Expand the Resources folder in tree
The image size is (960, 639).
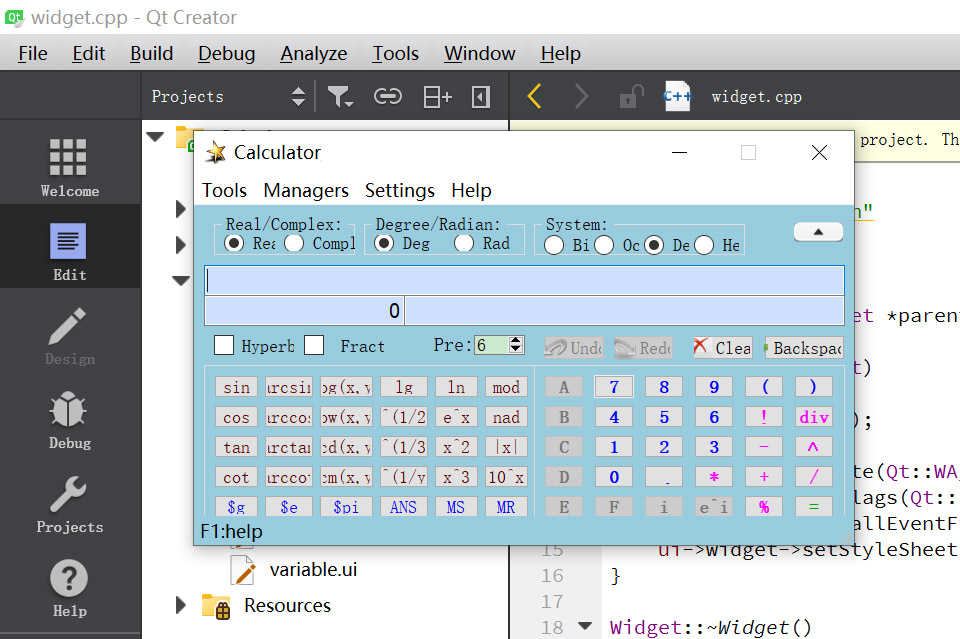[181, 605]
